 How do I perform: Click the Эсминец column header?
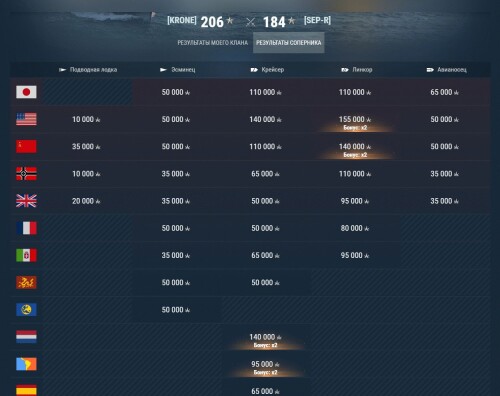pyautogui.click(x=178, y=70)
